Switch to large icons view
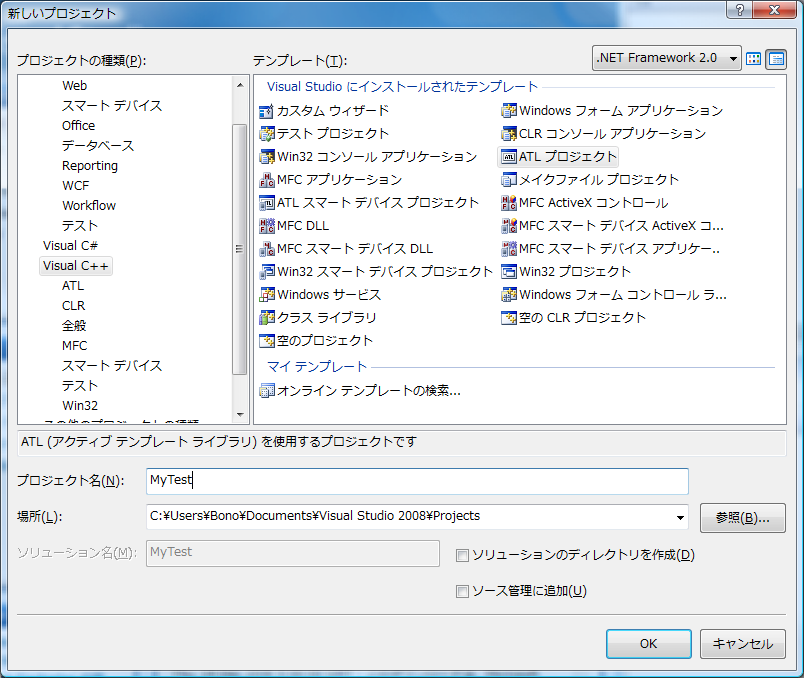This screenshot has height=678, width=804. [x=753, y=59]
